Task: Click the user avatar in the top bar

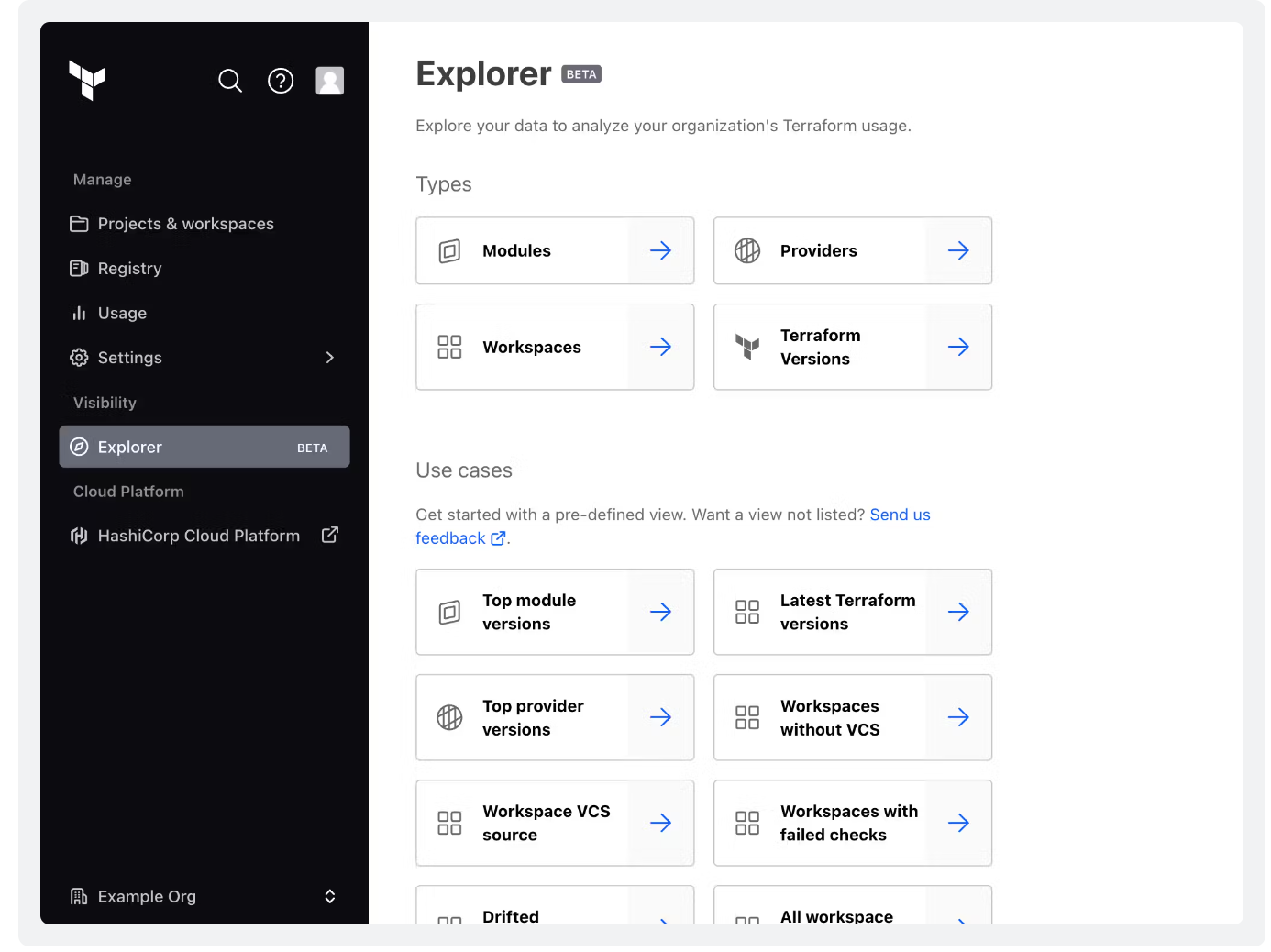Action: pos(329,81)
